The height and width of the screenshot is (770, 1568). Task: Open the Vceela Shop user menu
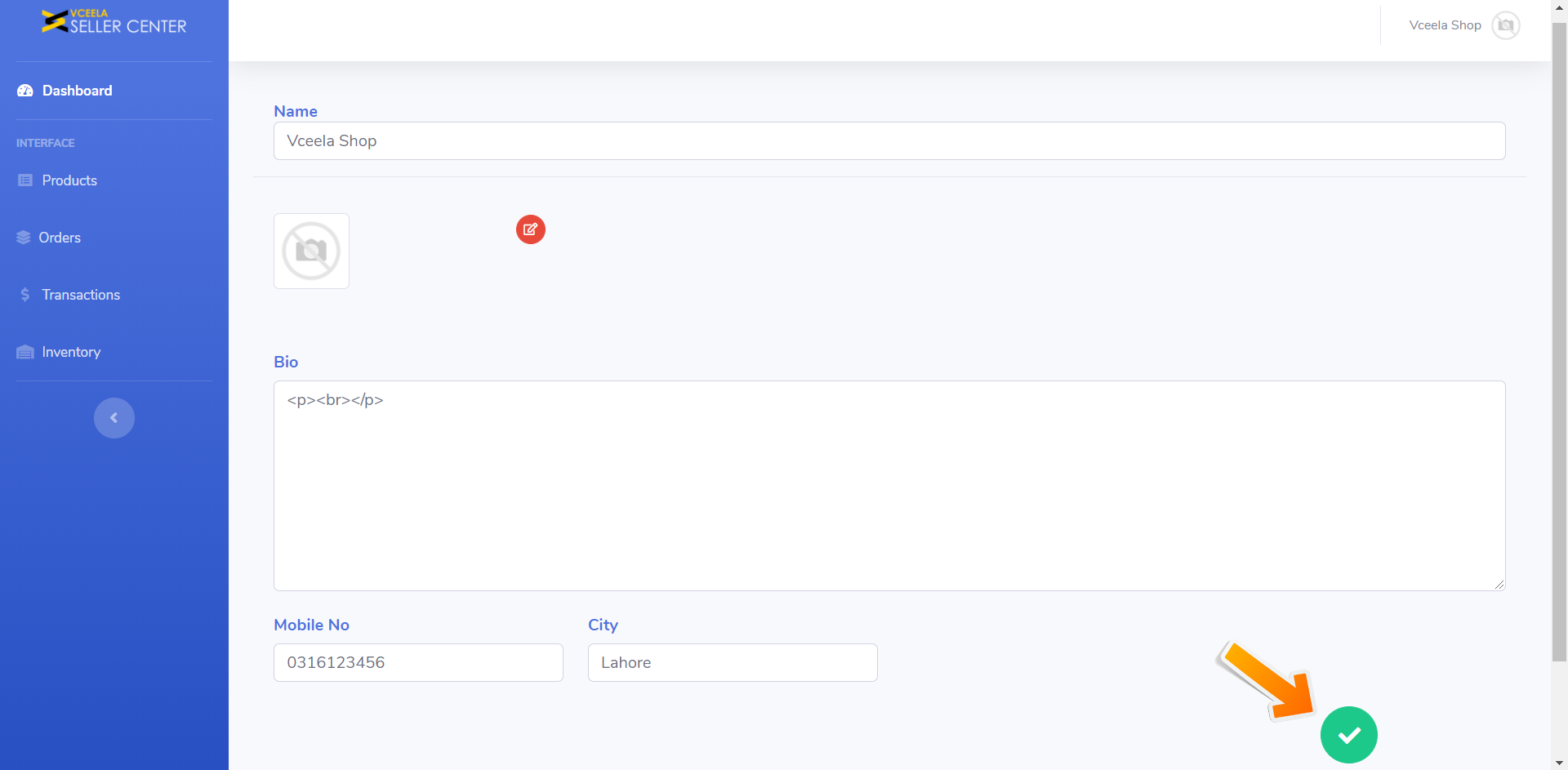coord(1445,25)
